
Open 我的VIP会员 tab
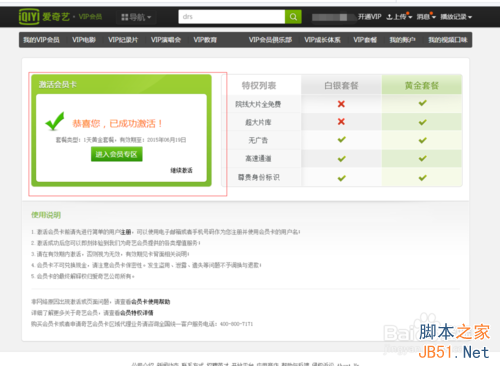pyautogui.click(x=41, y=40)
